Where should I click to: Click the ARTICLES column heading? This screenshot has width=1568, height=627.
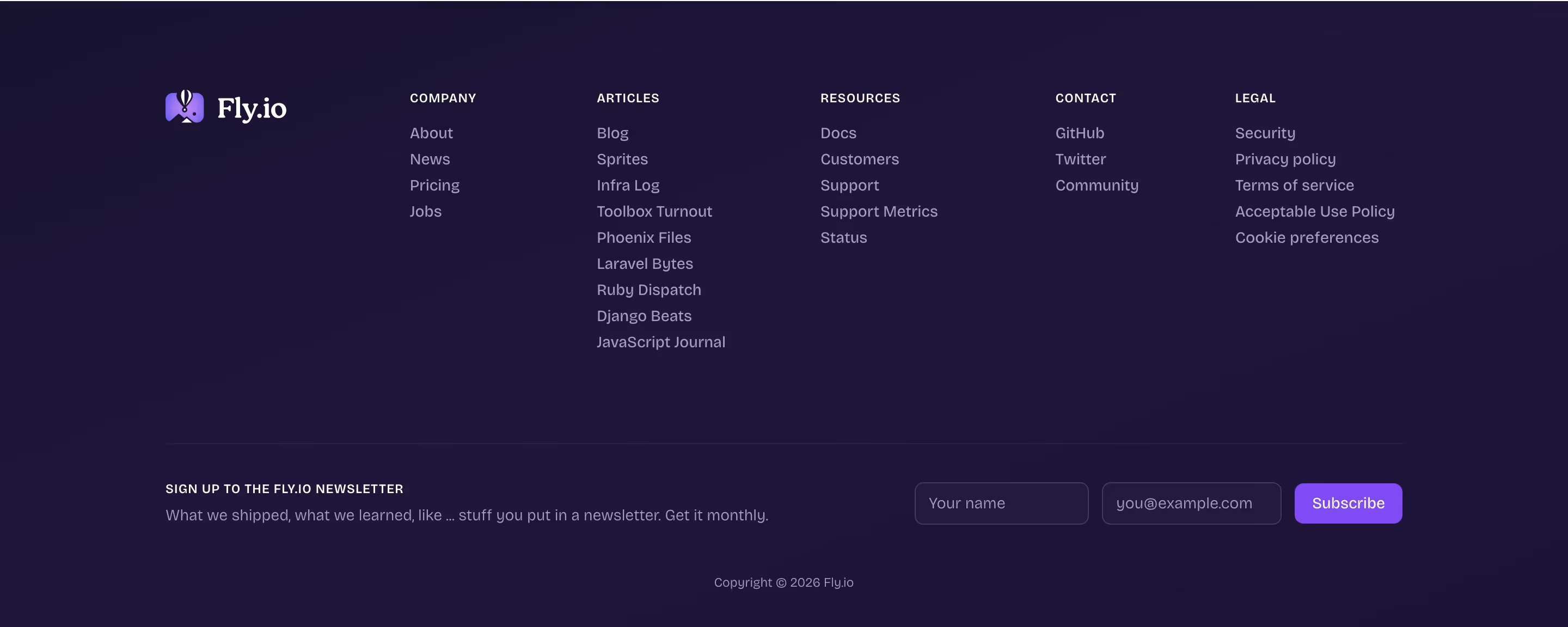coord(628,98)
